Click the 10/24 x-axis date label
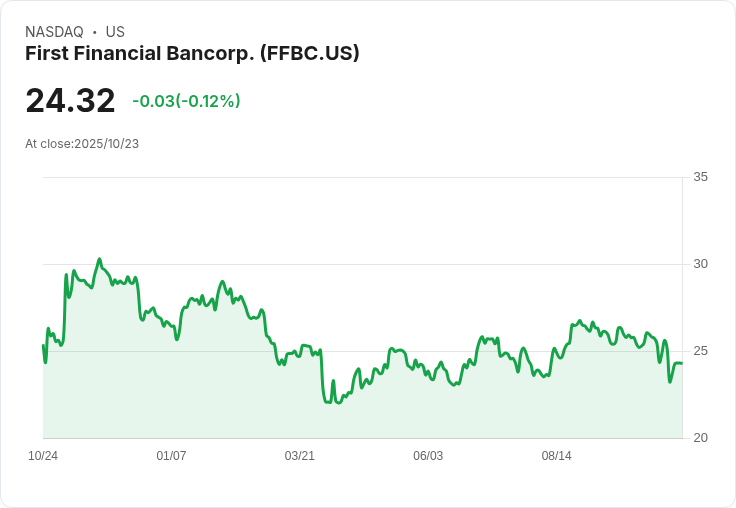Screen dimensions: 736x508 [43, 456]
